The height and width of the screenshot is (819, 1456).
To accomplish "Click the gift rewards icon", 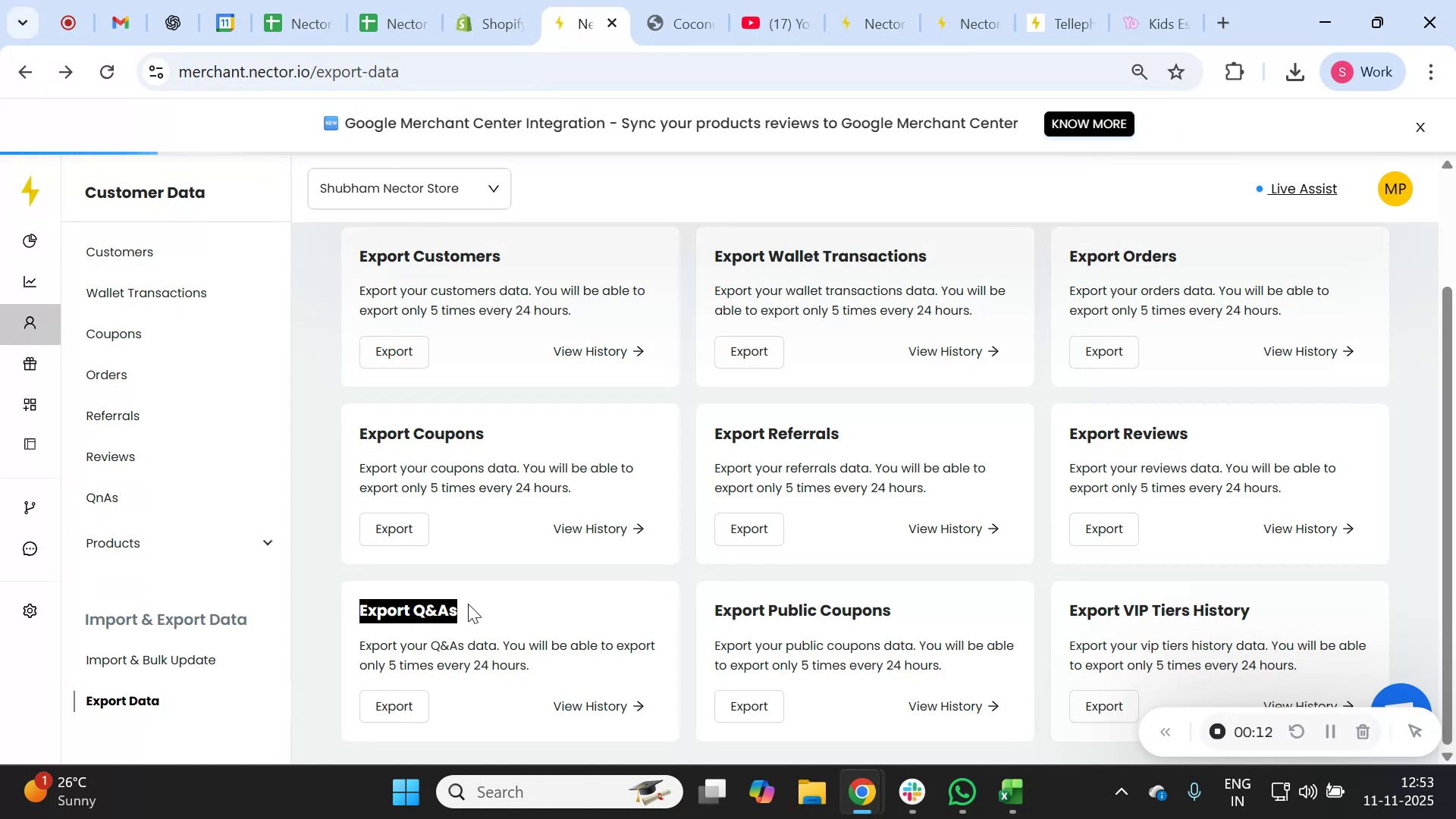I will (x=30, y=364).
